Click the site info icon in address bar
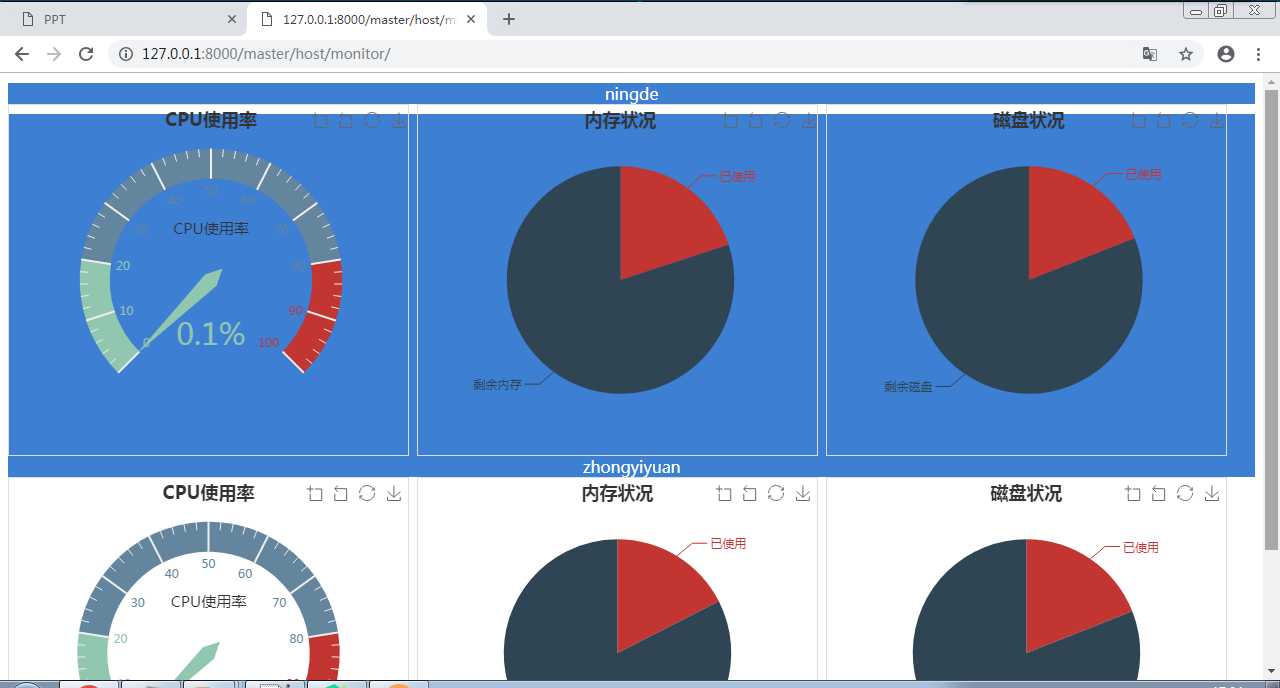The height and width of the screenshot is (688, 1280). click(x=126, y=54)
